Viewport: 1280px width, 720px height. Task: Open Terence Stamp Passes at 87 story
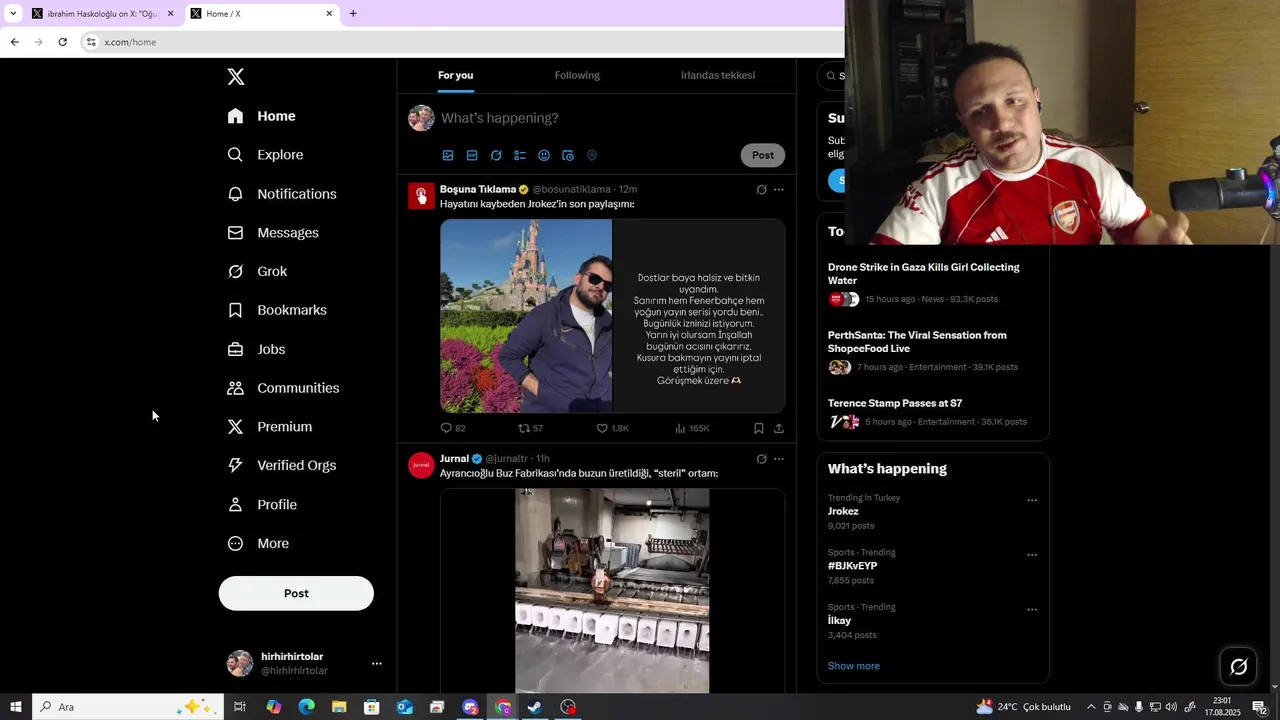pyautogui.click(x=932, y=412)
